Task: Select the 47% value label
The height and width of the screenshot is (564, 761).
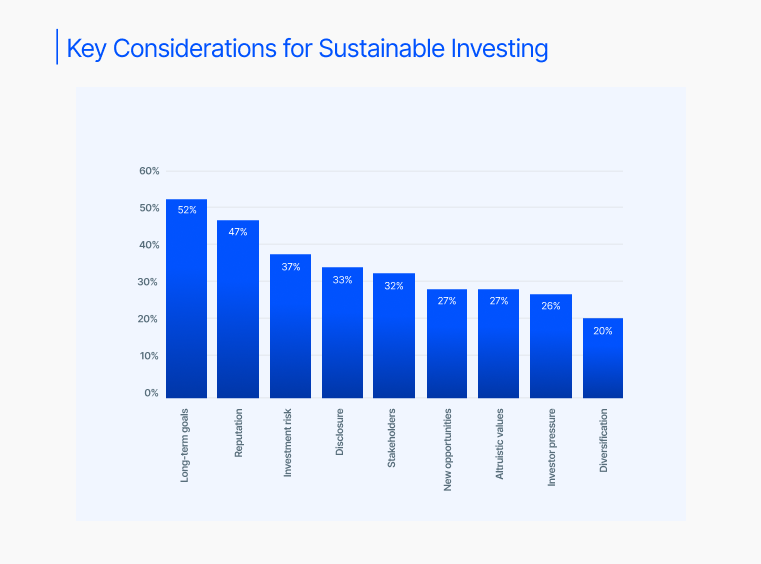Action: coord(238,231)
